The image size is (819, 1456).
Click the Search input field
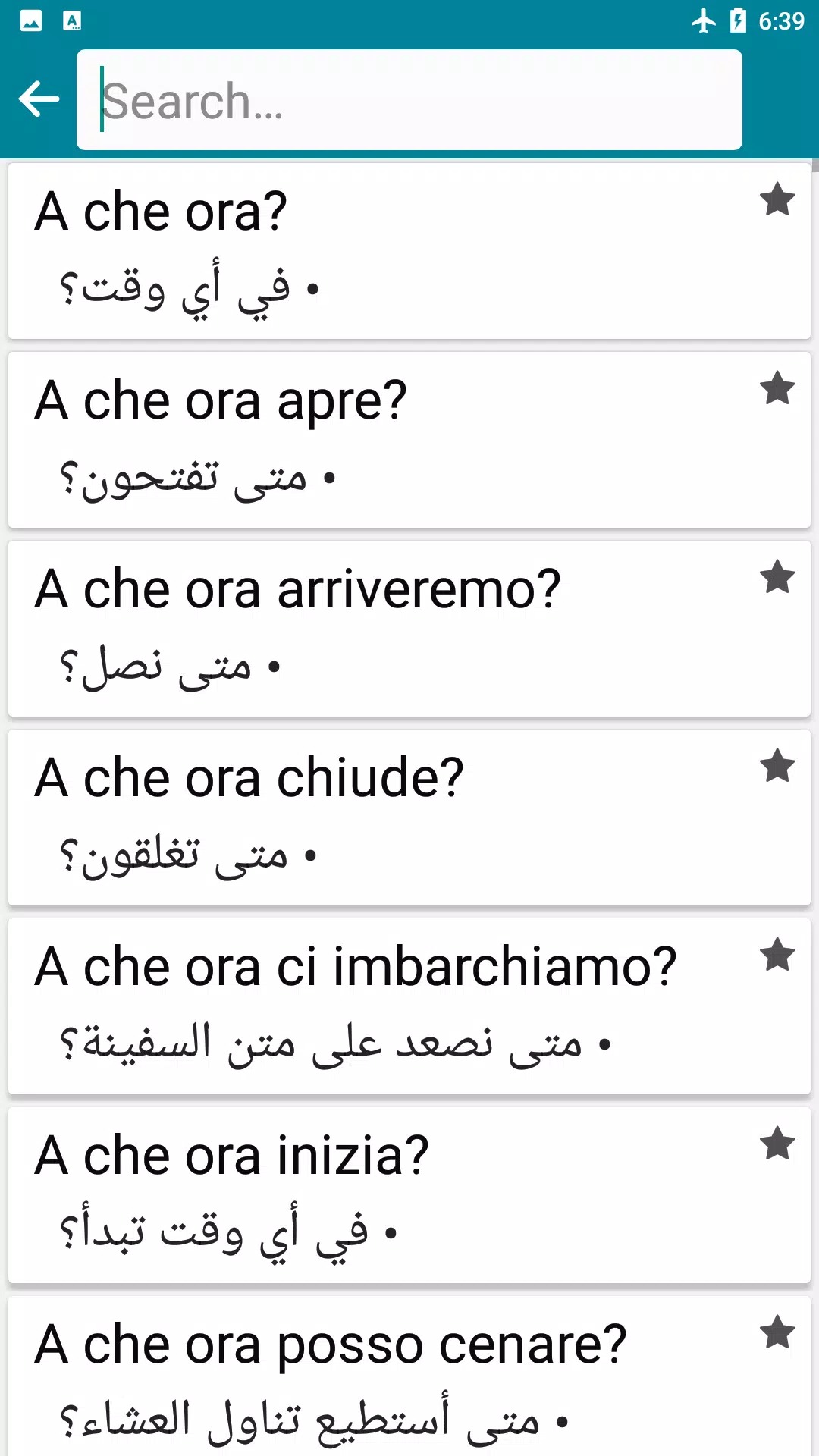pyautogui.click(x=409, y=100)
